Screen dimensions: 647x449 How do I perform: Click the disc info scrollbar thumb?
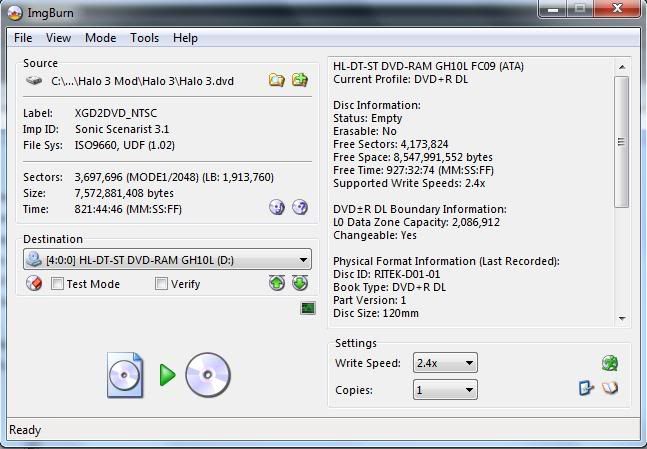click(621, 142)
